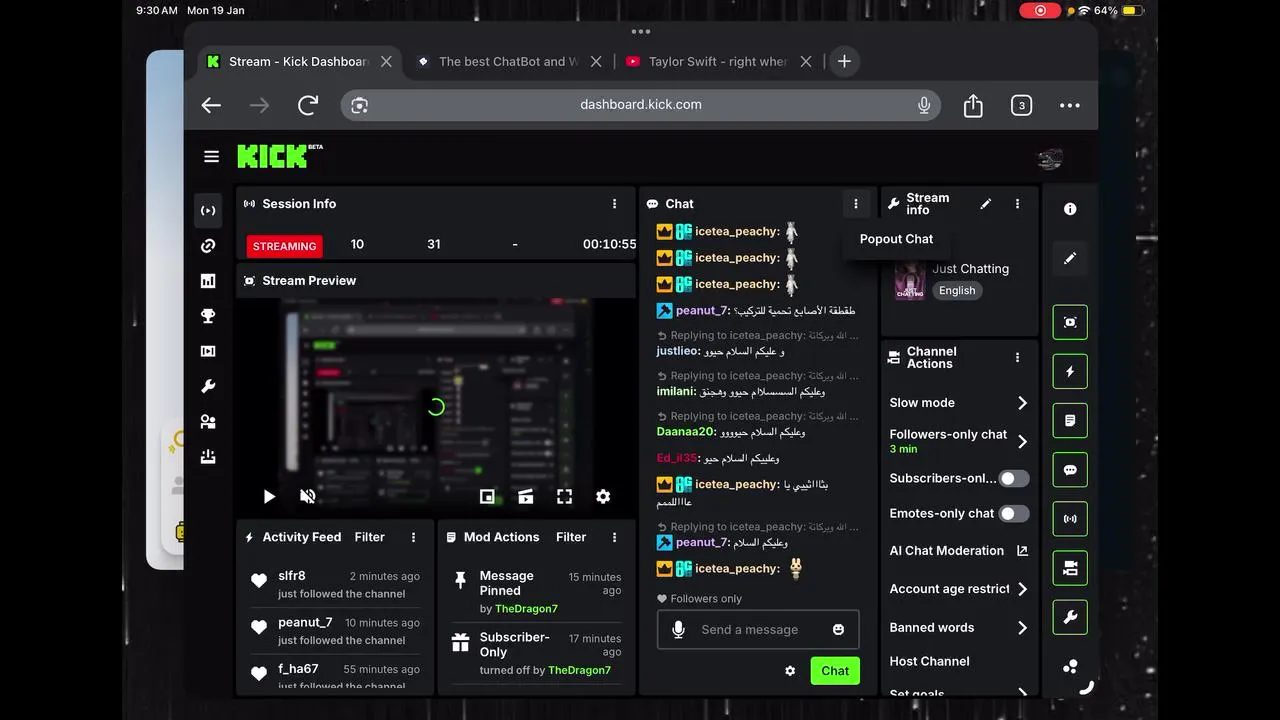Viewport: 1280px width, 720px height.
Task: Click the info icon in right rail
Action: coord(1070,209)
